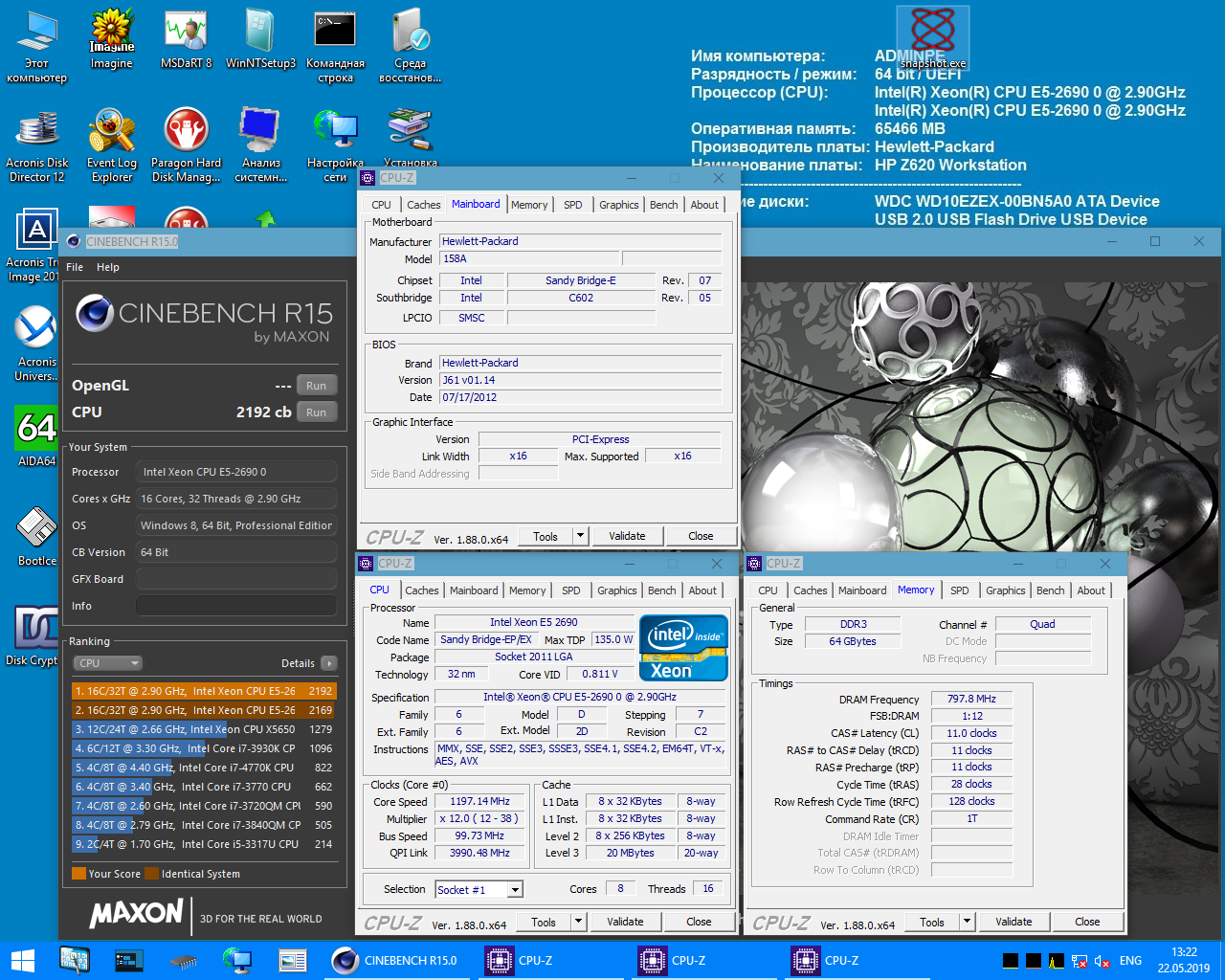
Task: Validate in the Mainboard CPU-Z window
Action: pyautogui.click(x=627, y=536)
